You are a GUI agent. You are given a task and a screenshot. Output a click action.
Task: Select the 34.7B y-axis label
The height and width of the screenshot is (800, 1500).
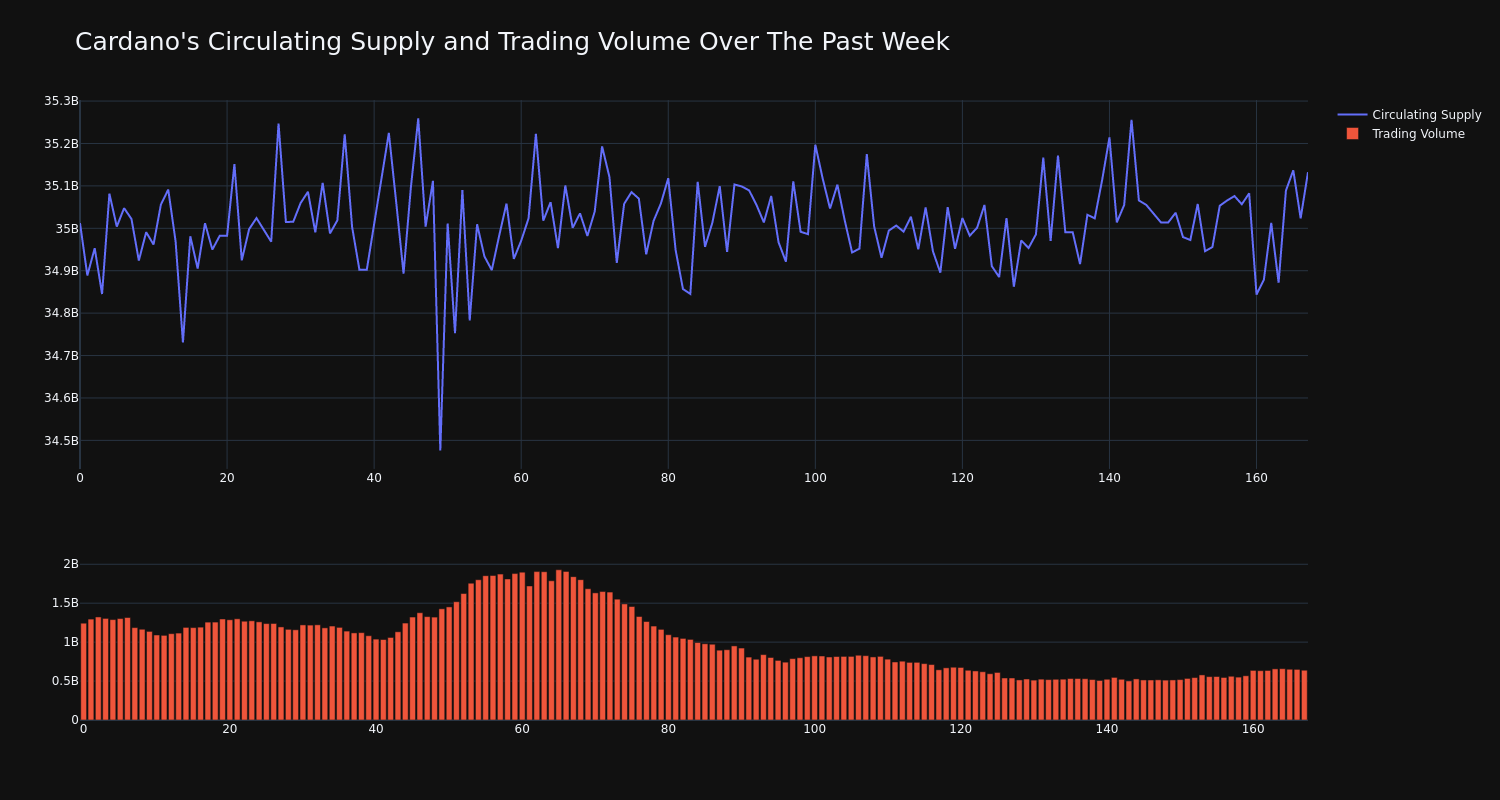(61, 356)
